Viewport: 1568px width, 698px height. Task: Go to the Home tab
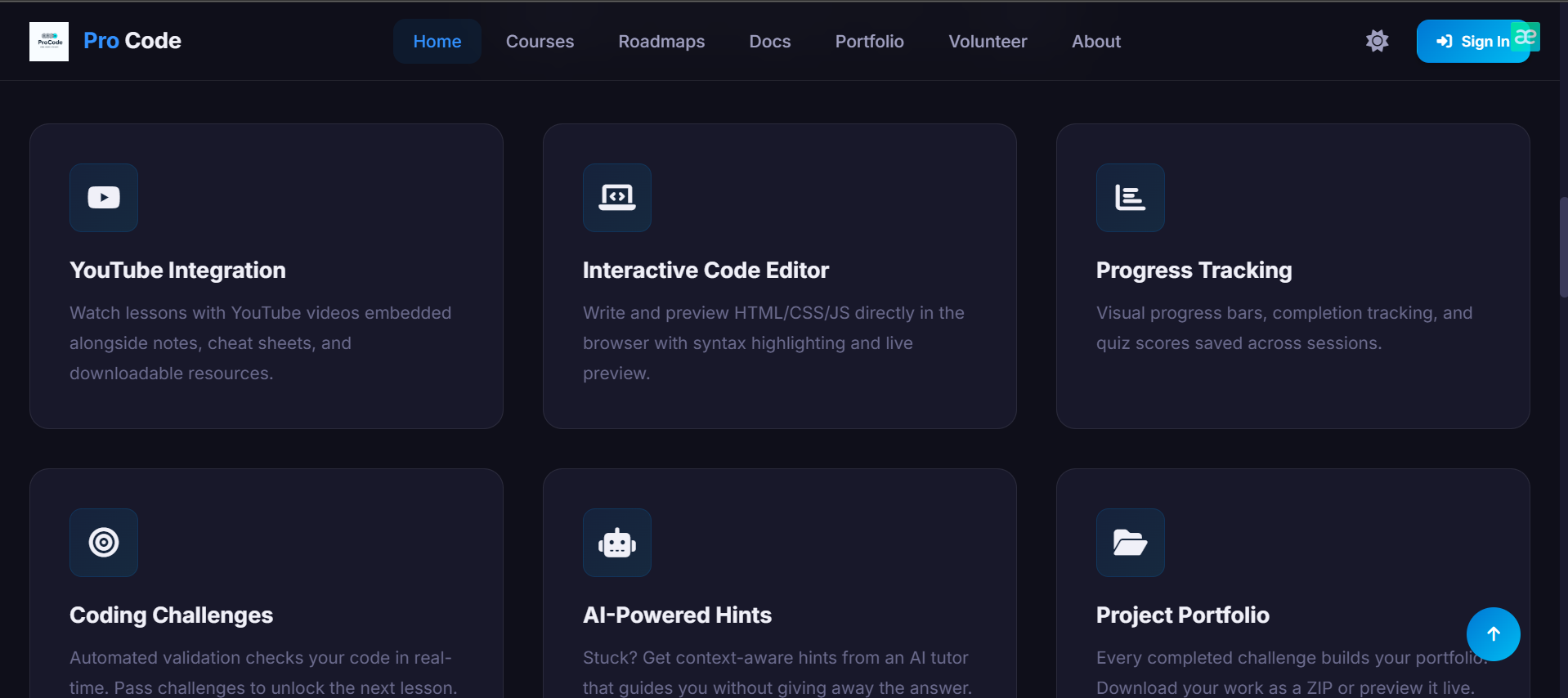pos(437,42)
